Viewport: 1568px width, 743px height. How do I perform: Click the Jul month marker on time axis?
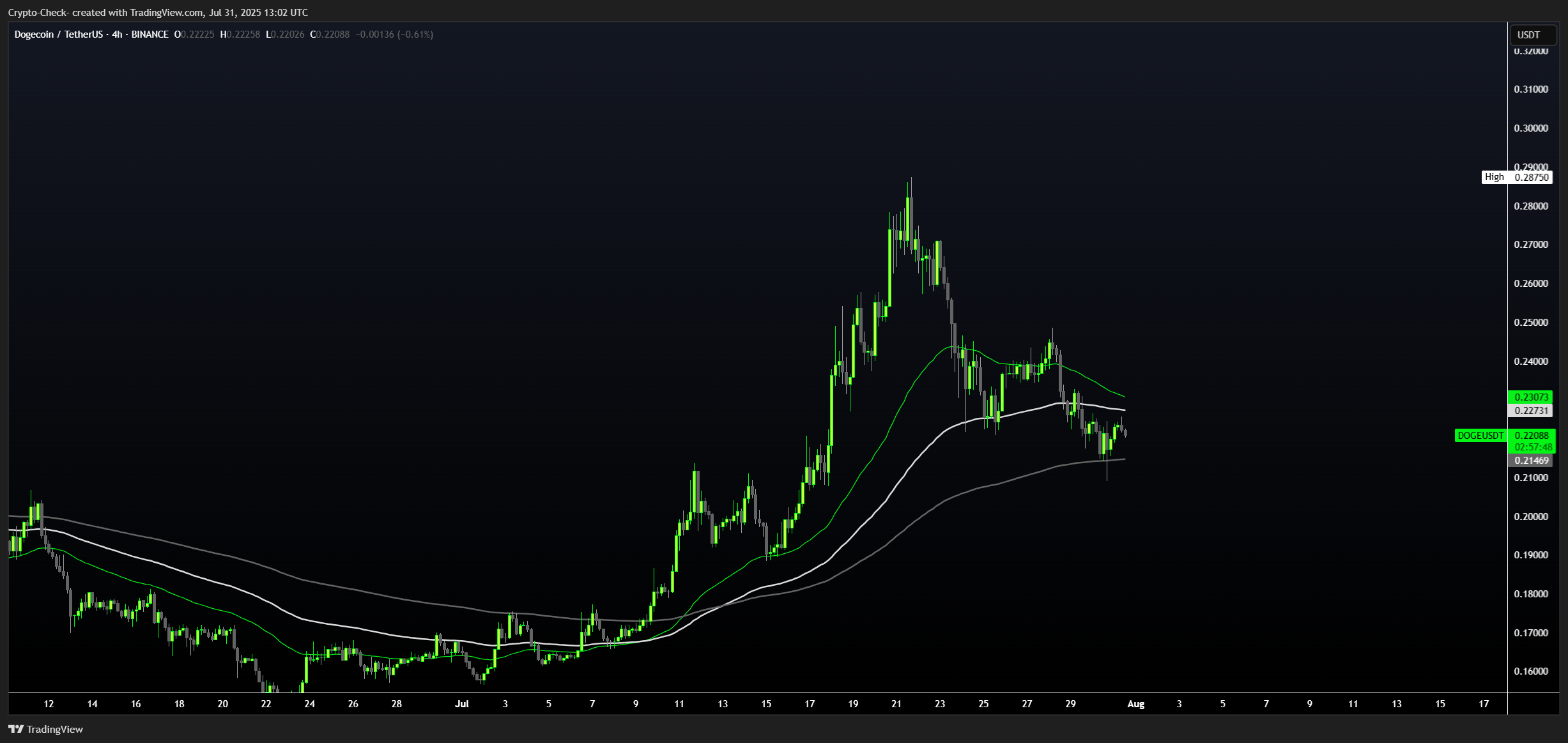pos(462,703)
